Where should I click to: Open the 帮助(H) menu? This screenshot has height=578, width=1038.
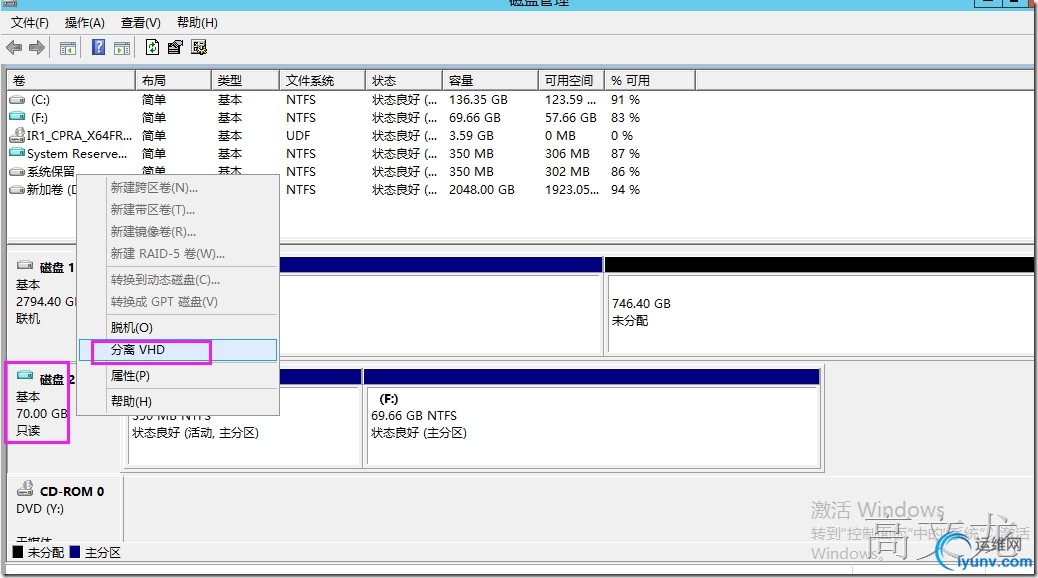tap(197, 23)
